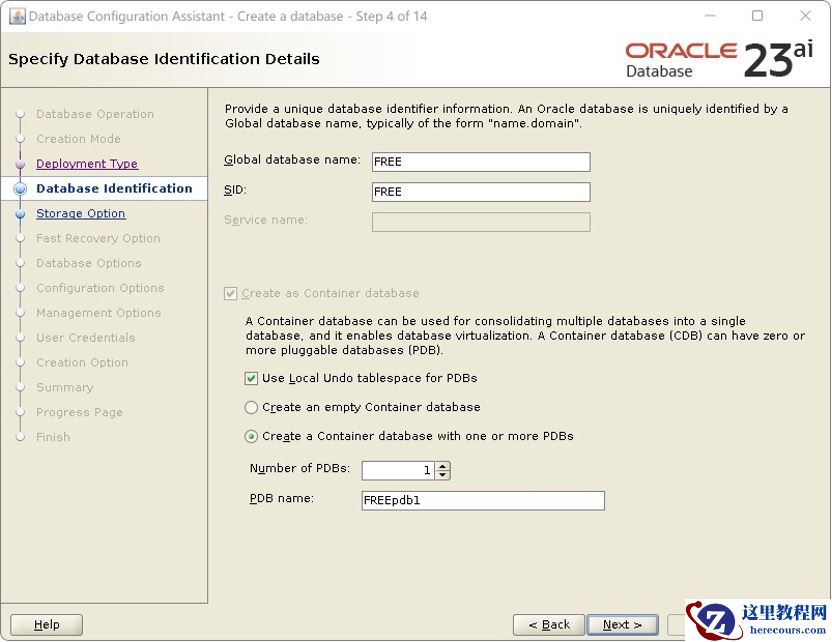Click the Management Options step label
Screen dimensions: 832x642
(98, 313)
